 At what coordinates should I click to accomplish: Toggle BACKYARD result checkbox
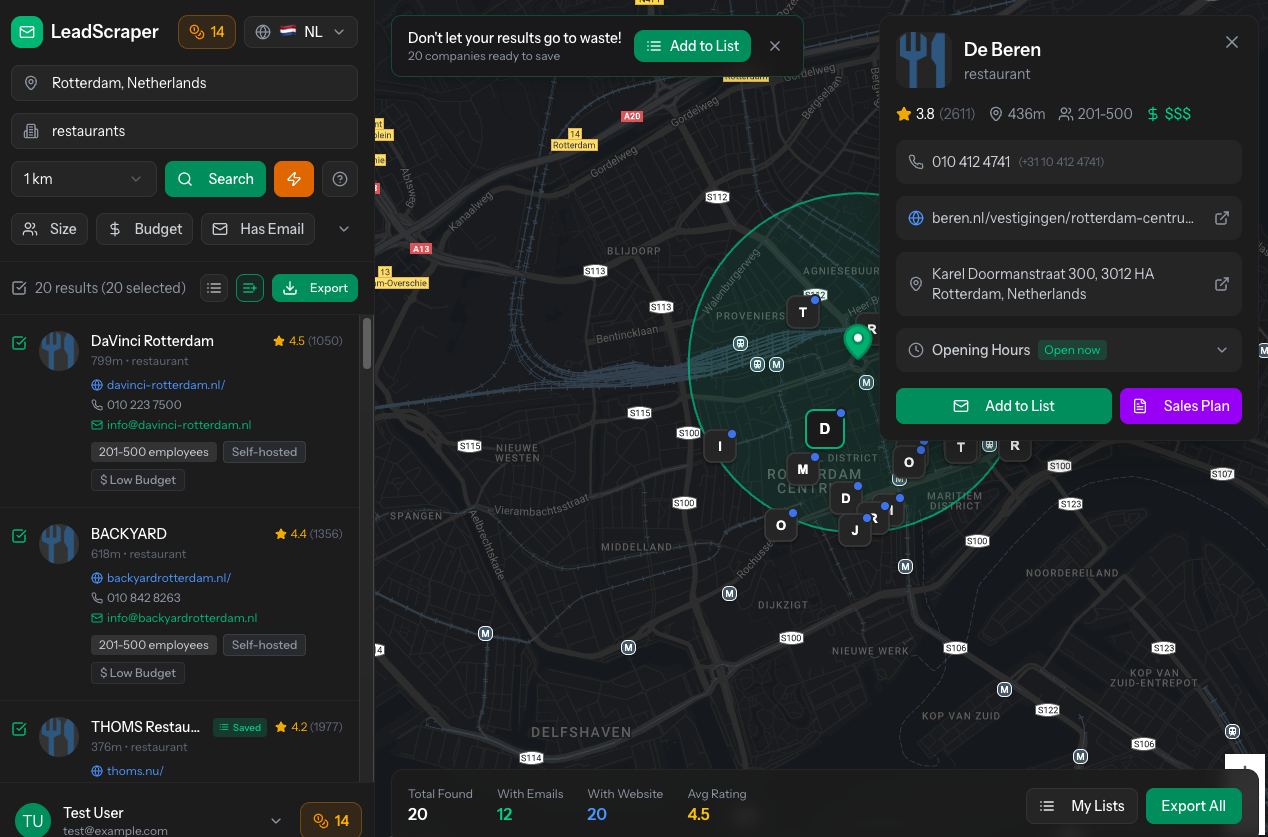click(x=19, y=536)
